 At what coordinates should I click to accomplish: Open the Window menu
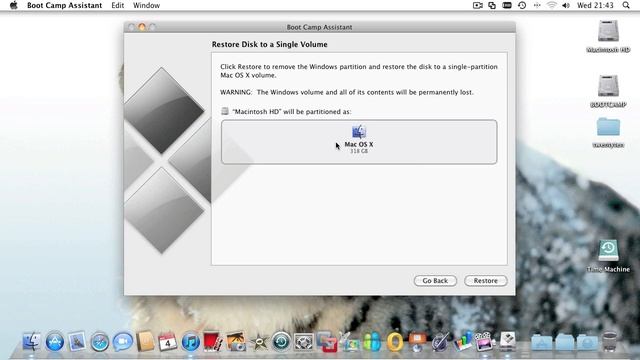(x=147, y=5)
